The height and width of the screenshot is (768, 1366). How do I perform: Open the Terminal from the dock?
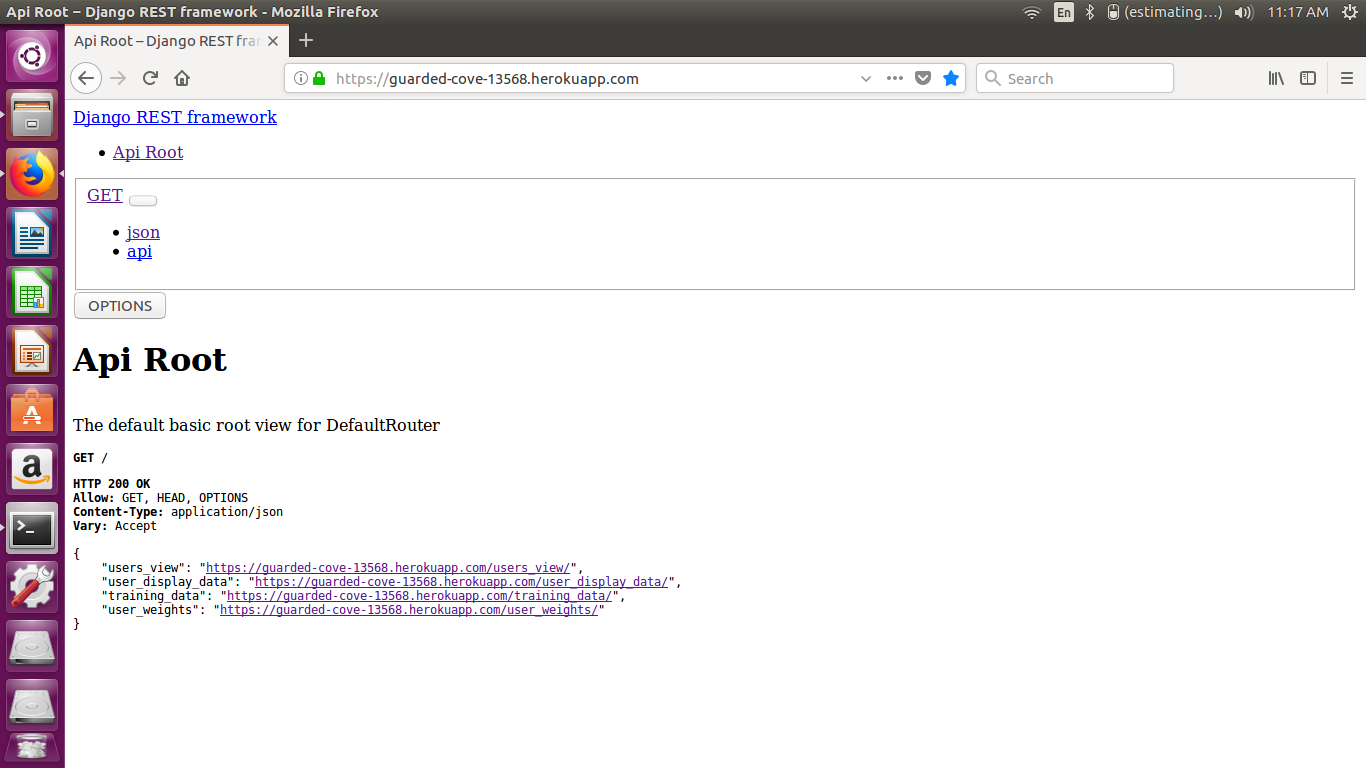click(33, 528)
